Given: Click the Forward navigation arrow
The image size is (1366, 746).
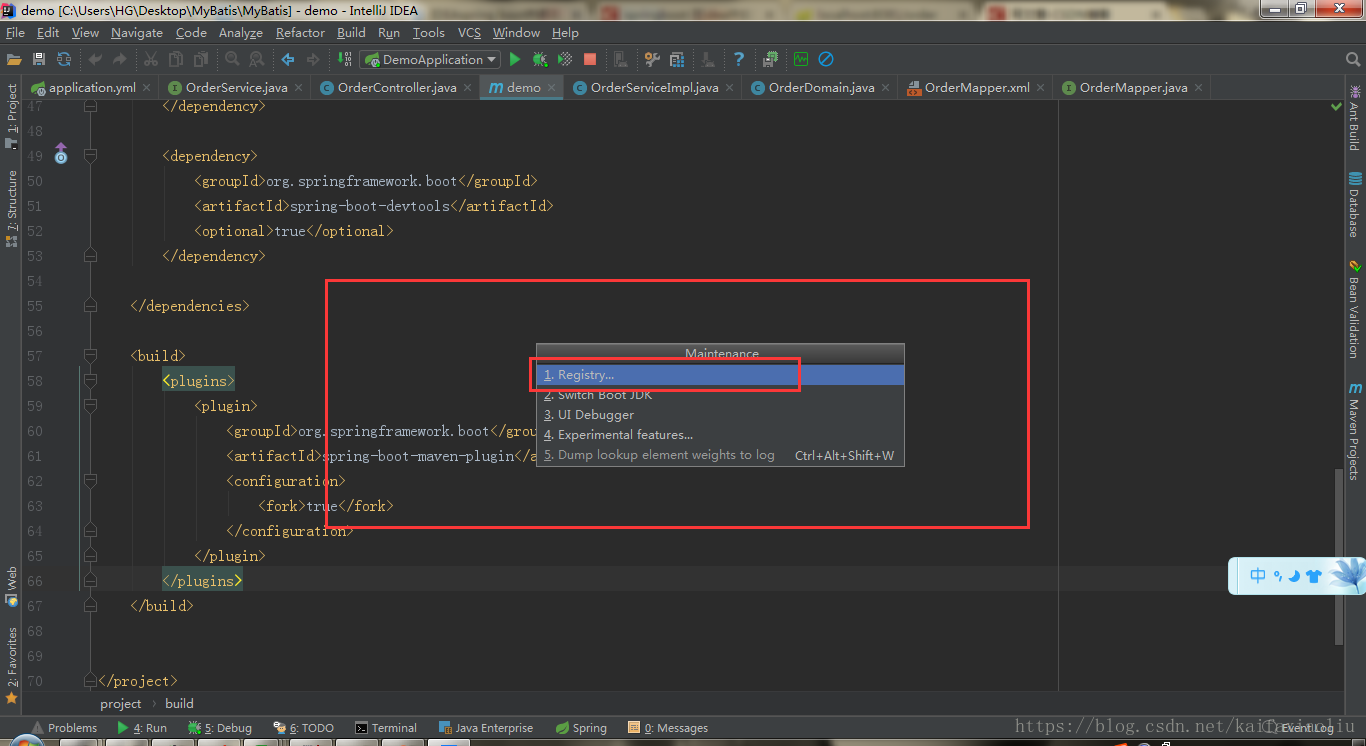Looking at the screenshot, I should click(x=313, y=59).
